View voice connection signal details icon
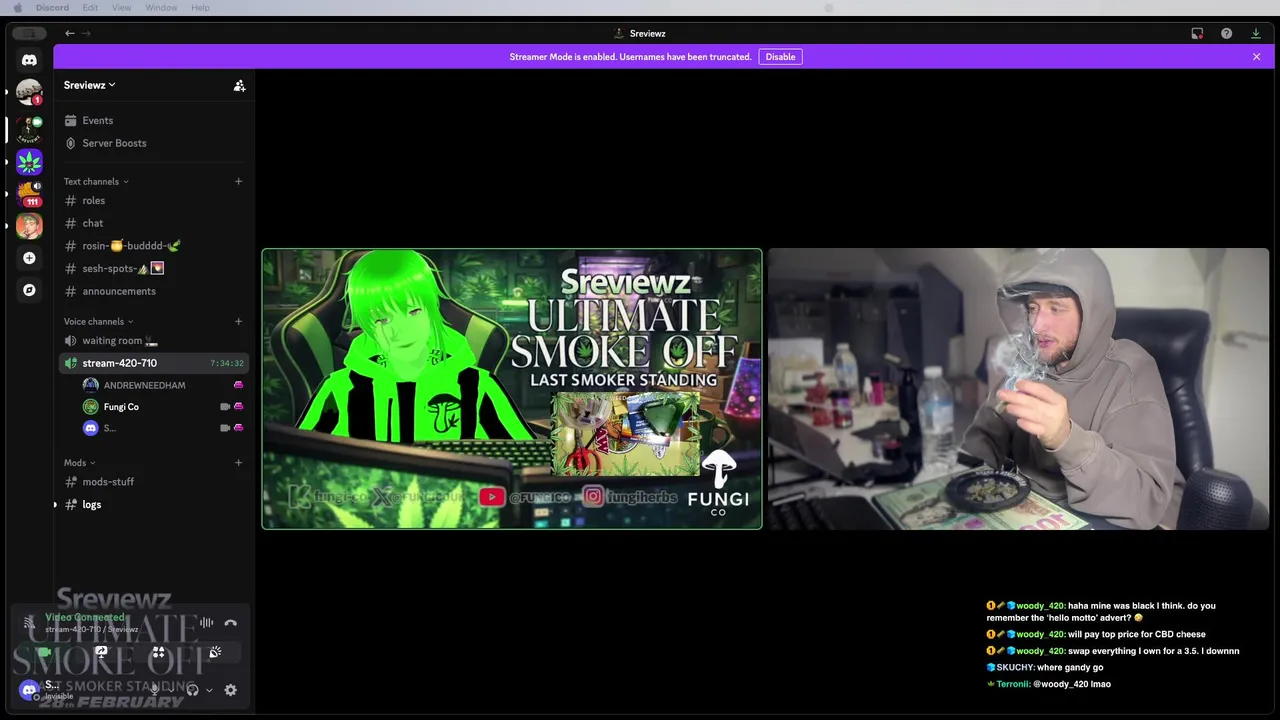This screenshot has width=1280, height=720. click(x=29, y=623)
